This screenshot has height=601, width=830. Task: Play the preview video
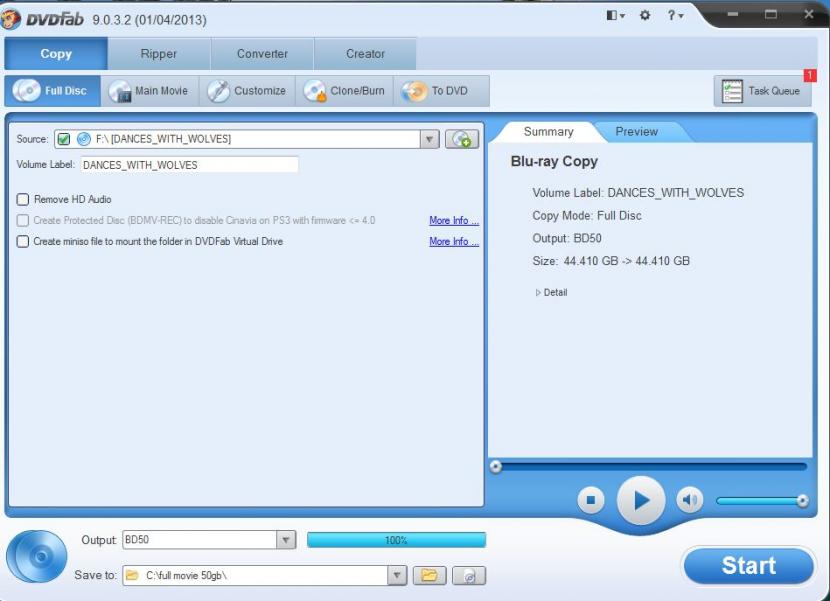640,500
